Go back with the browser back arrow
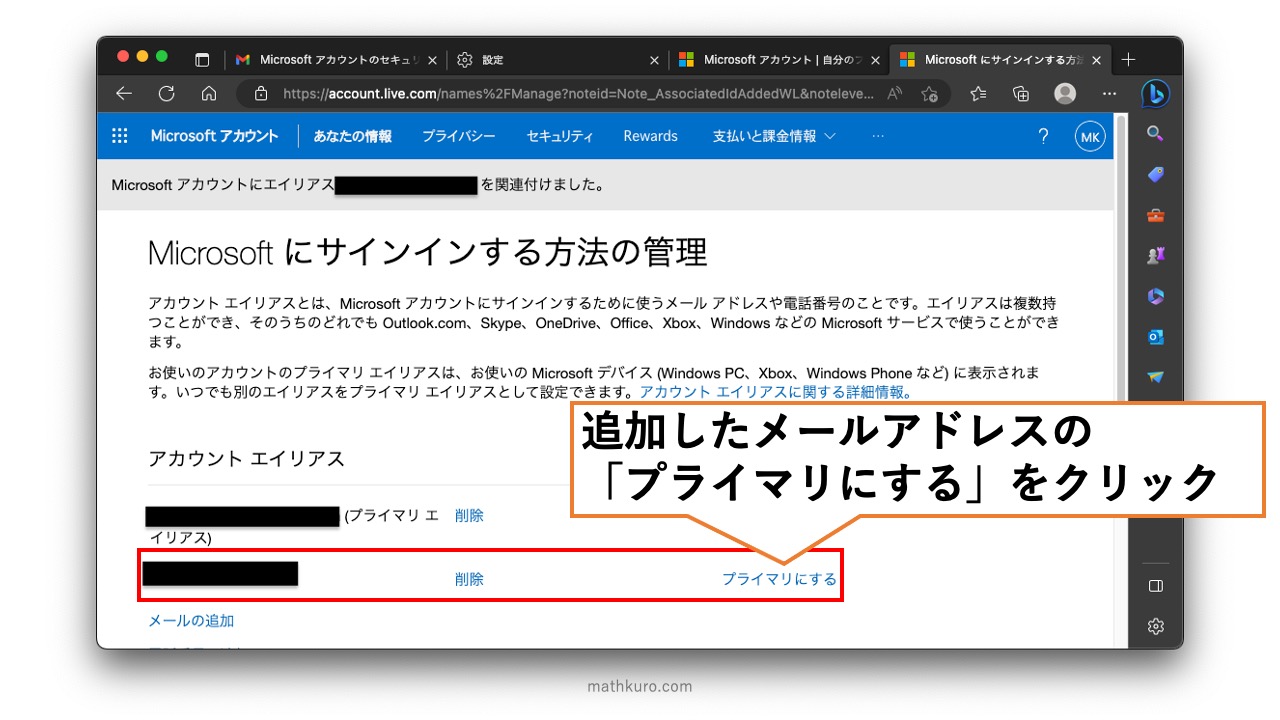 124,93
